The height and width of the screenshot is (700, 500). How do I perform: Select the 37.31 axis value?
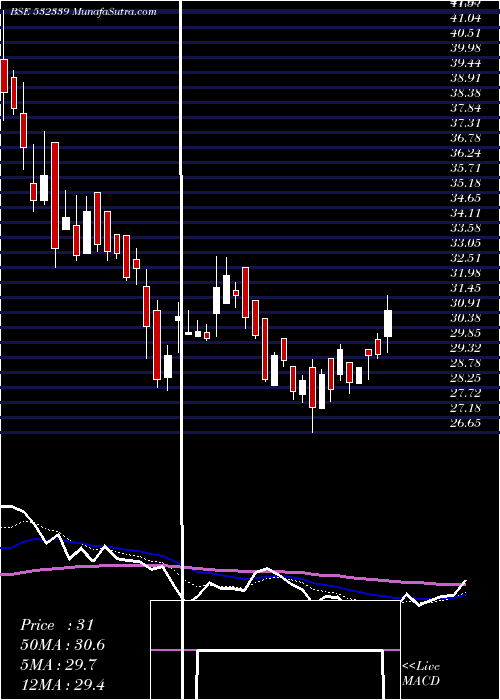tap(465, 123)
